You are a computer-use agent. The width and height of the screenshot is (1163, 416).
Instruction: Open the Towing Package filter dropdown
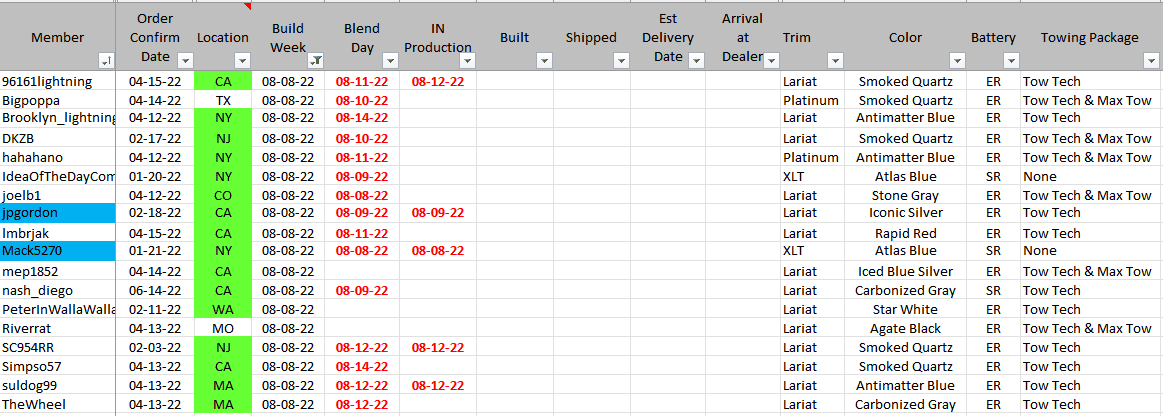(1151, 61)
